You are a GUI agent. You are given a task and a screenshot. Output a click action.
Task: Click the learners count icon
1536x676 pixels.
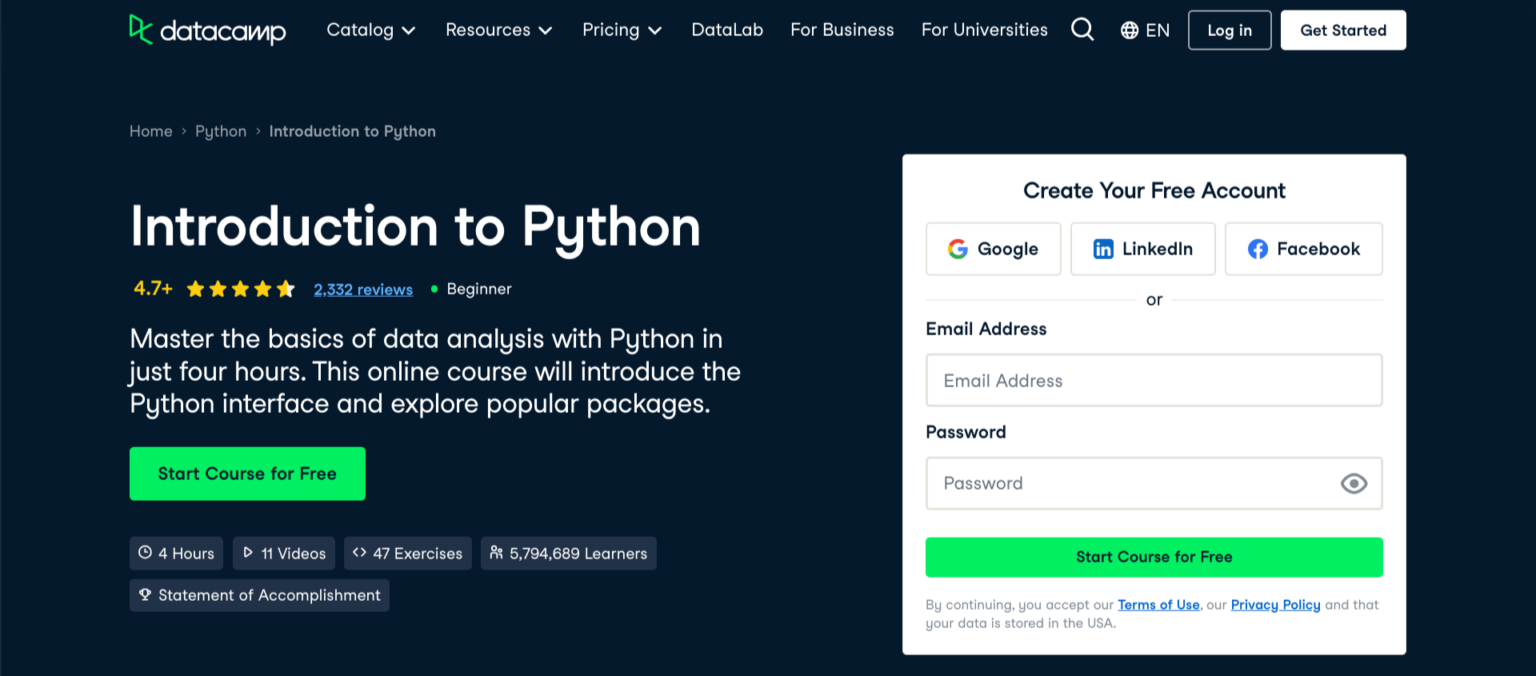pos(495,553)
